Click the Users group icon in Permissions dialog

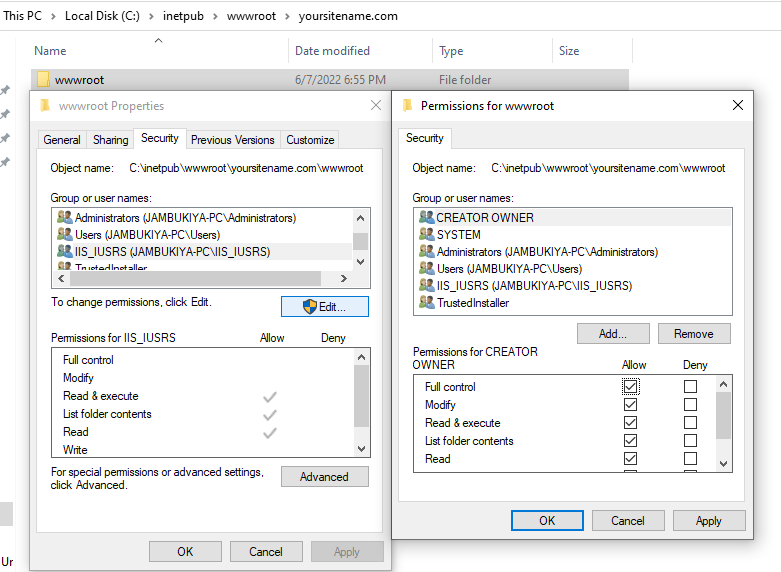point(427,269)
